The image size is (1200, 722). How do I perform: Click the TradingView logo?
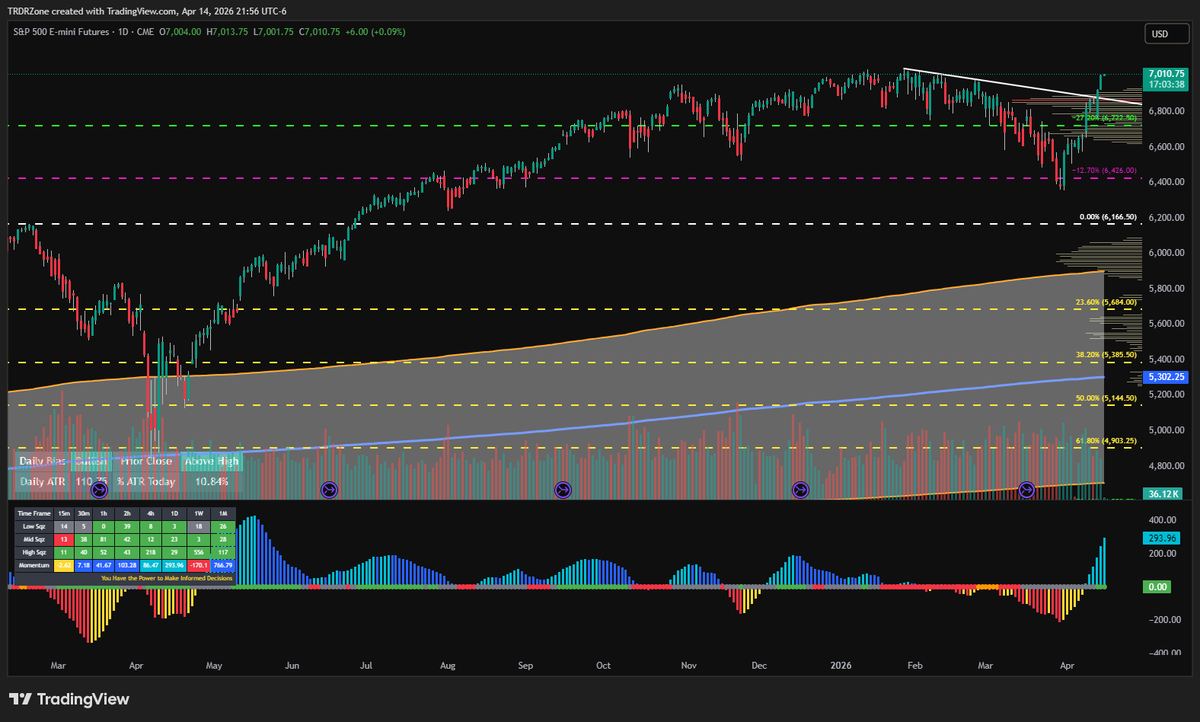point(69,699)
